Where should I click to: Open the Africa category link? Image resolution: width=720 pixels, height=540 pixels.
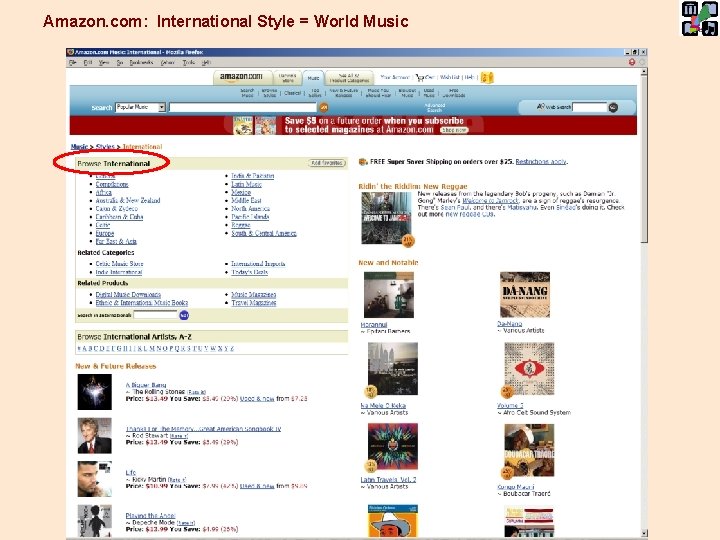click(x=103, y=192)
